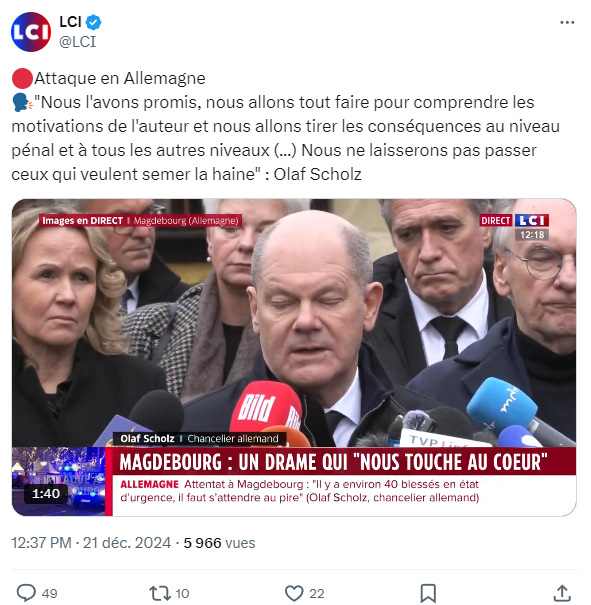Bookmark this tweet
This screenshot has width=591, height=605.
[428, 593]
